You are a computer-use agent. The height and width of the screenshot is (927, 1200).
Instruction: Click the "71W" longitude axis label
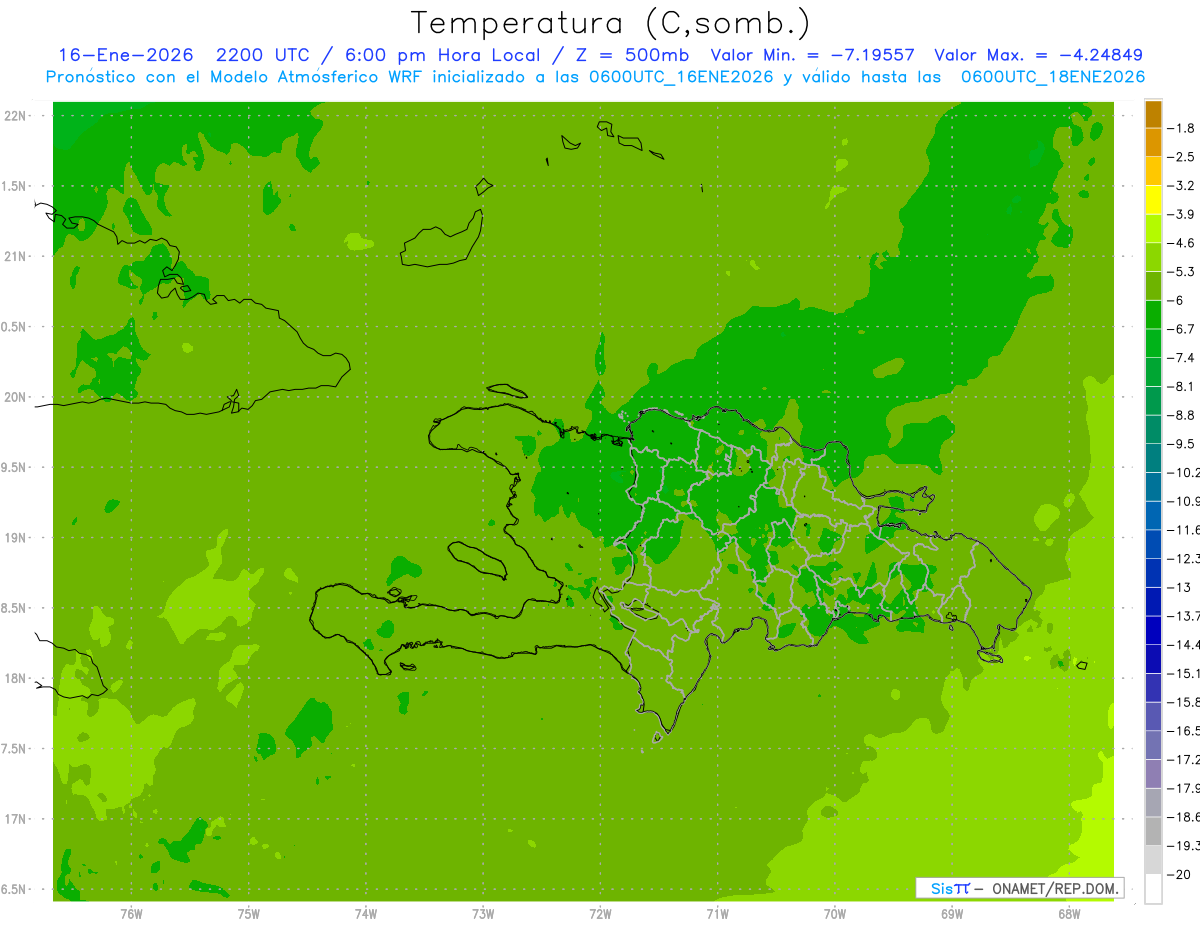pos(717,914)
